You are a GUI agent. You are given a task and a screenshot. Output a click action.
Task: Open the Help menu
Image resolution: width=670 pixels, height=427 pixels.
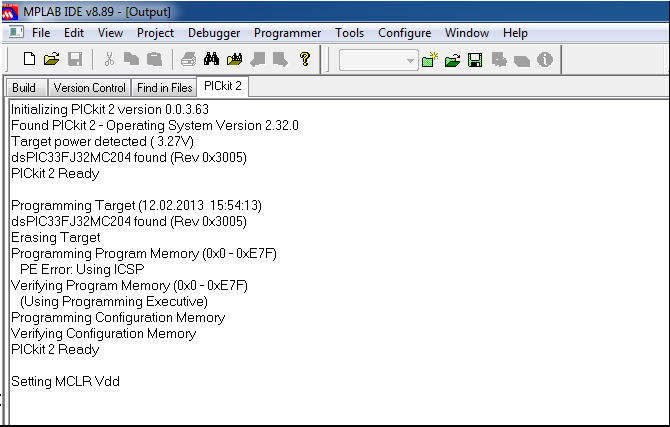[x=515, y=33]
